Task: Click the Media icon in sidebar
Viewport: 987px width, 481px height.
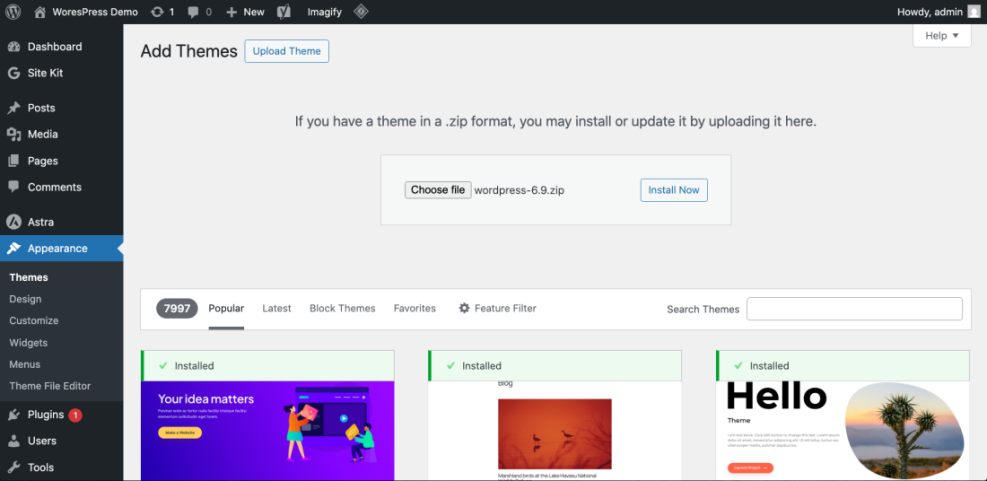Action: pyautogui.click(x=14, y=134)
